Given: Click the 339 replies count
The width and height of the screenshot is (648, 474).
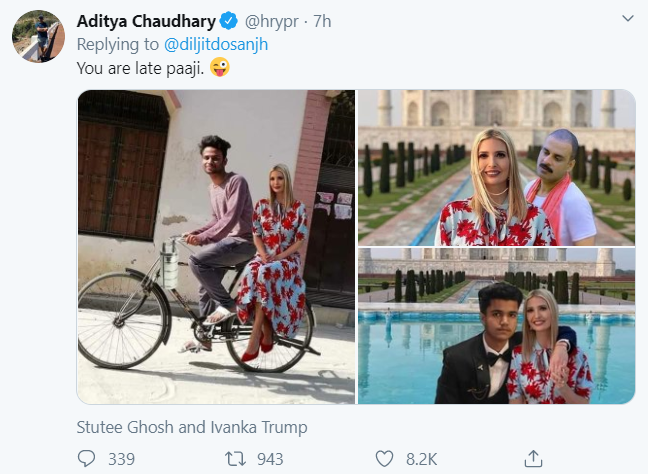Looking at the screenshot, I should [120, 459].
